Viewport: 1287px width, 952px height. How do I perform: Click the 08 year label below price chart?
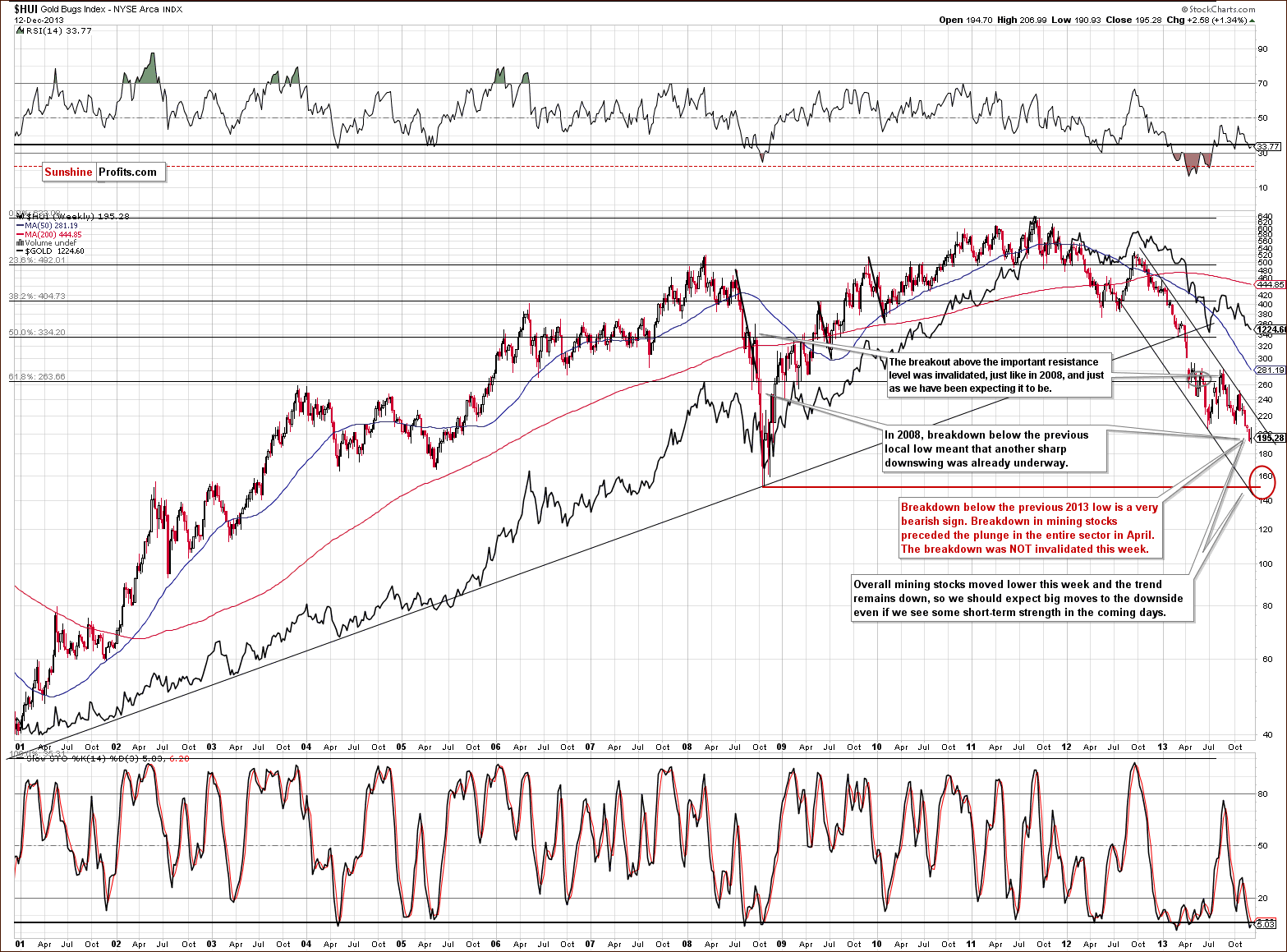(x=687, y=747)
